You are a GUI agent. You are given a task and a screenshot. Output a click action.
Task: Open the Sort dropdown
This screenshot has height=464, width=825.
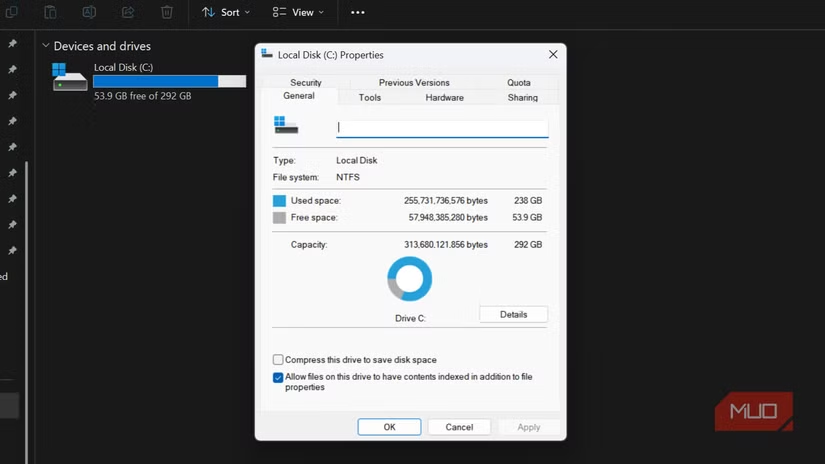click(226, 12)
